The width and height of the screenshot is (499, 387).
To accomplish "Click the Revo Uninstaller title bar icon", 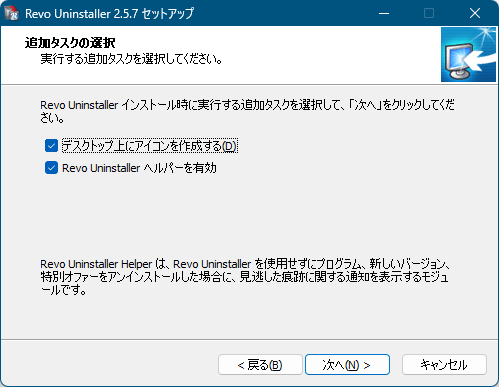I will point(12,13).
